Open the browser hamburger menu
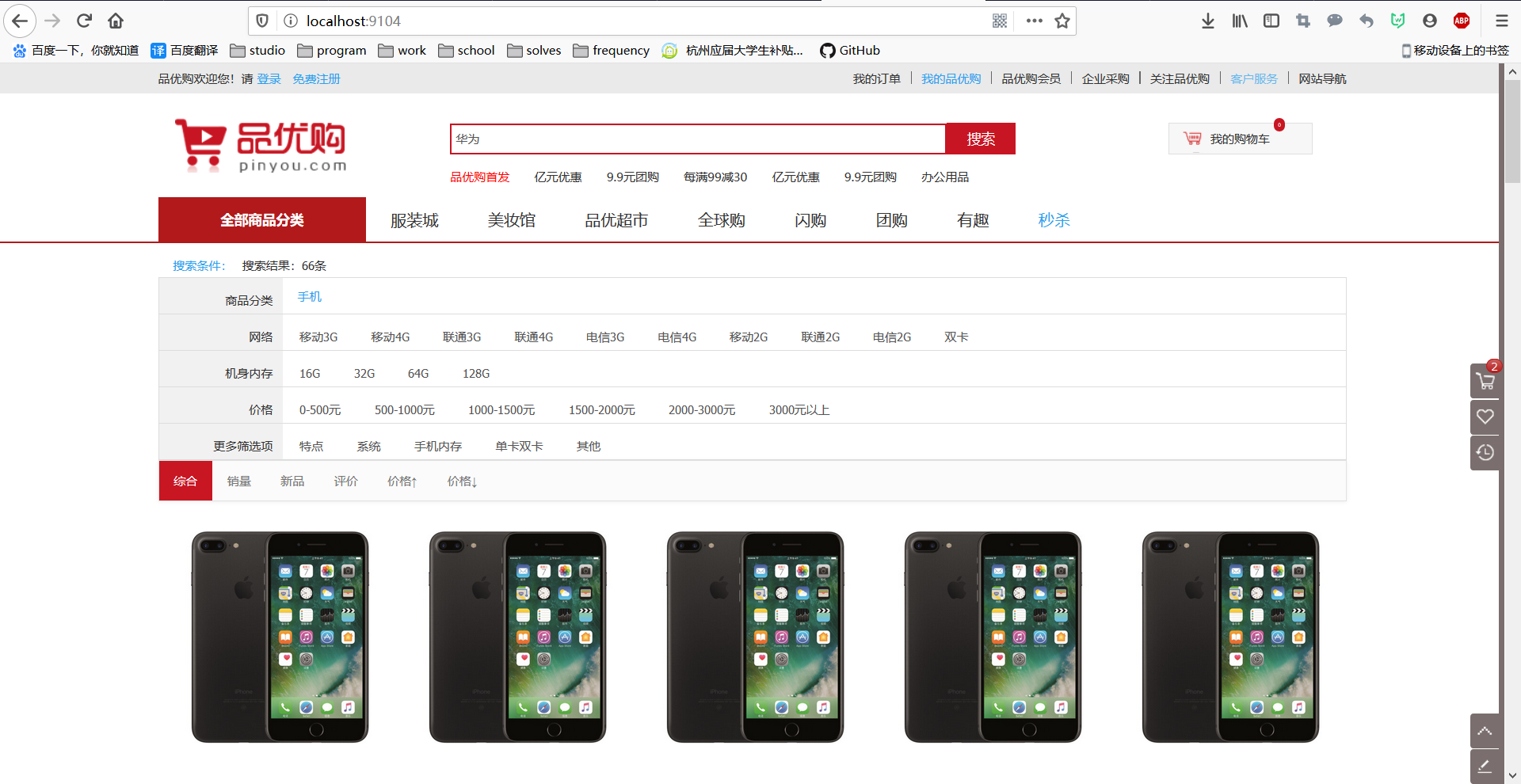Screen dimensions: 1521x784 1501,21
